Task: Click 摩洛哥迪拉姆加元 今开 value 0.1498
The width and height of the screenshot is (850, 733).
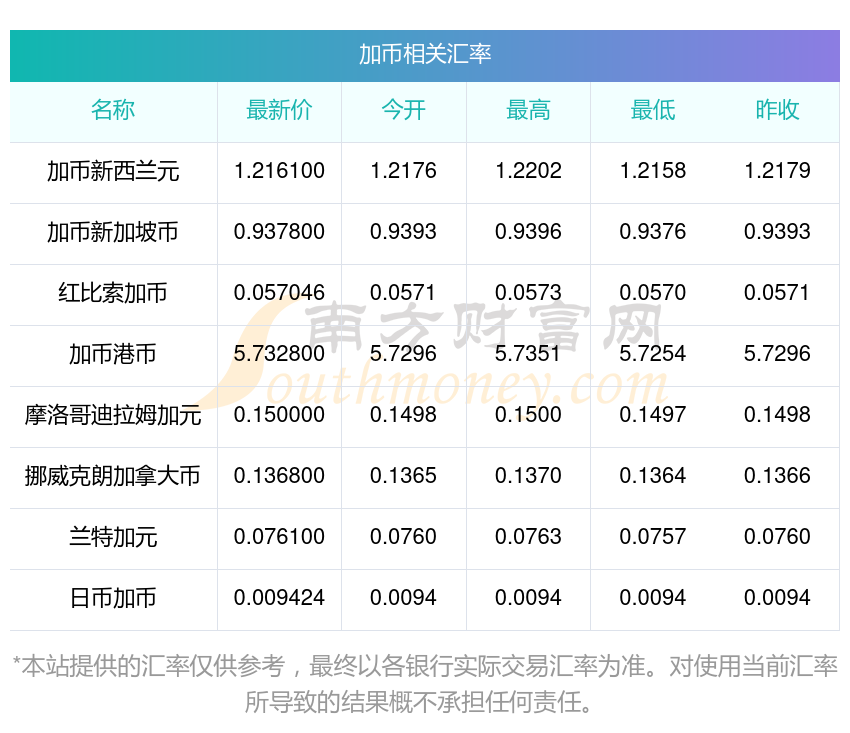Action: [403, 415]
